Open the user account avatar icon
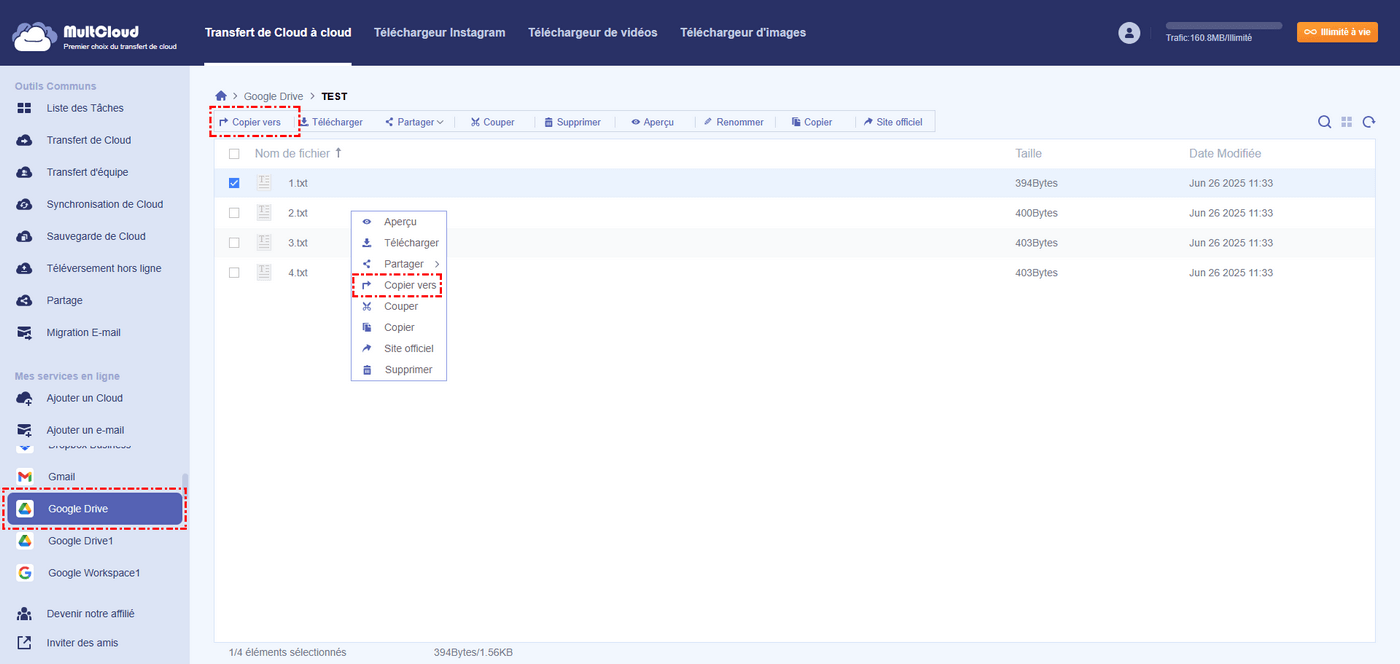The height and width of the screenshot is (664, 1400). point(1129,33)
